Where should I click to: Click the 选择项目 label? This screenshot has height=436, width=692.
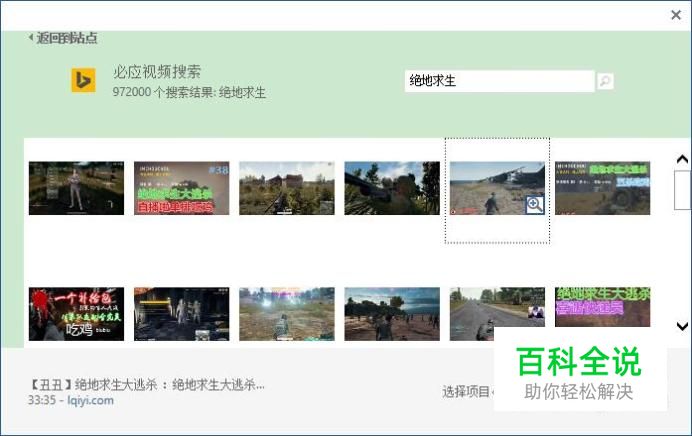click(x=466, y=391)
